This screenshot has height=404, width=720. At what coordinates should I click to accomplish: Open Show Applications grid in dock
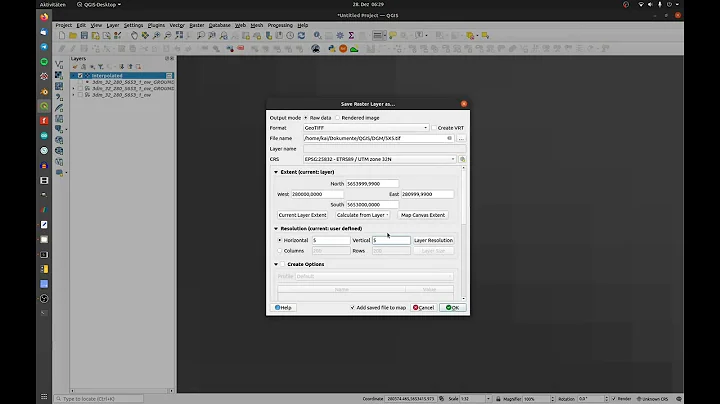(x=44, y=397)
